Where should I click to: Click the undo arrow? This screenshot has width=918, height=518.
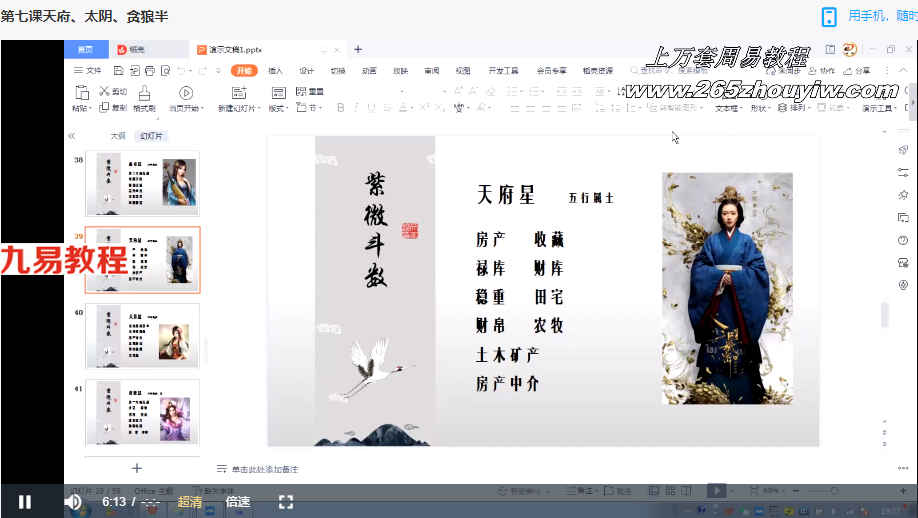181,70
